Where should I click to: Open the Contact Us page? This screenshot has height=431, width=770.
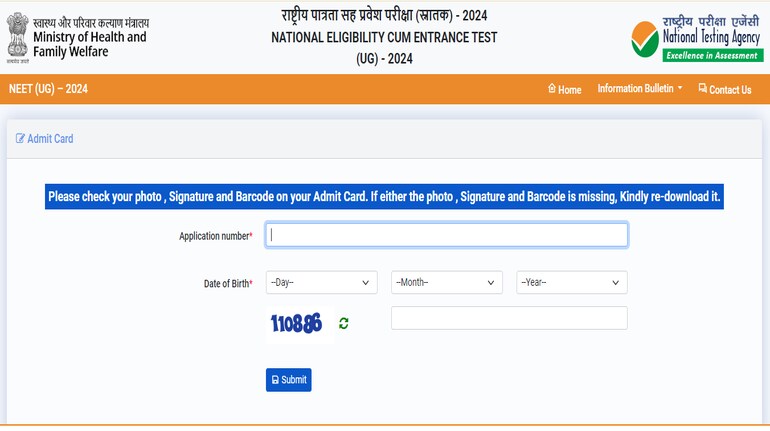(x=725, y=89)
